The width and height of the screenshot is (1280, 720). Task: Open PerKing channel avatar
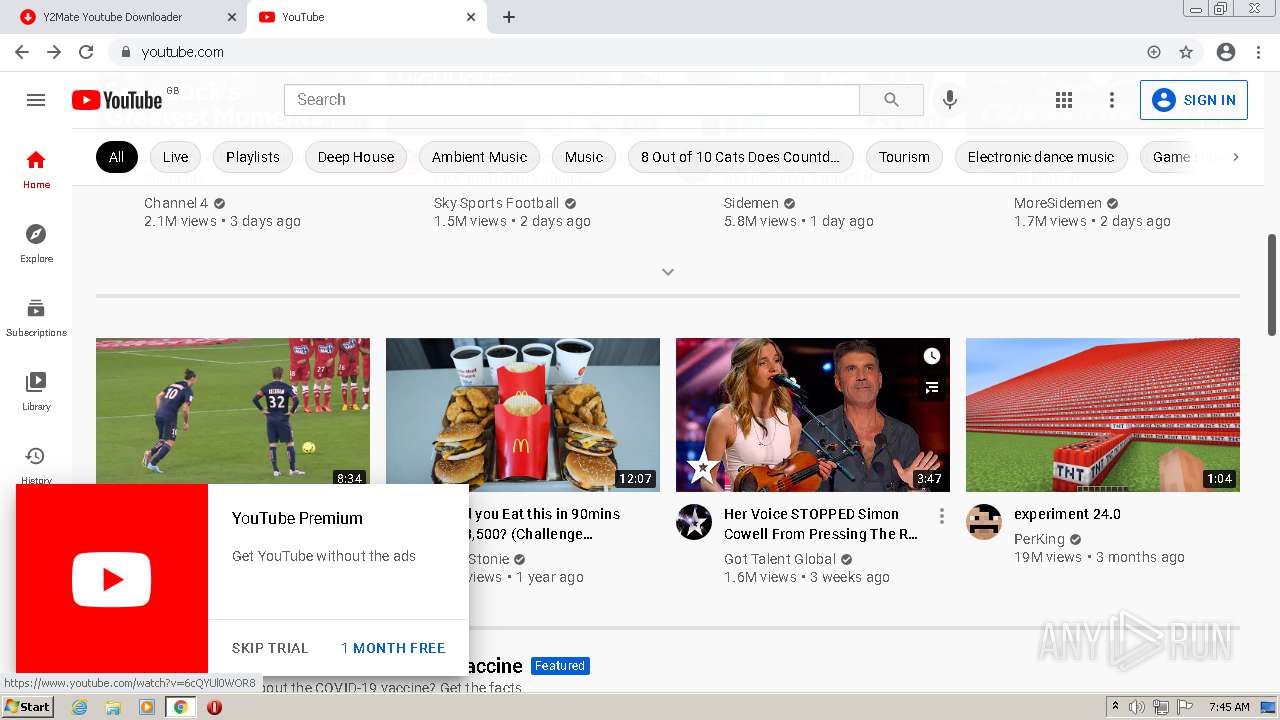click(x=984, y=522)
